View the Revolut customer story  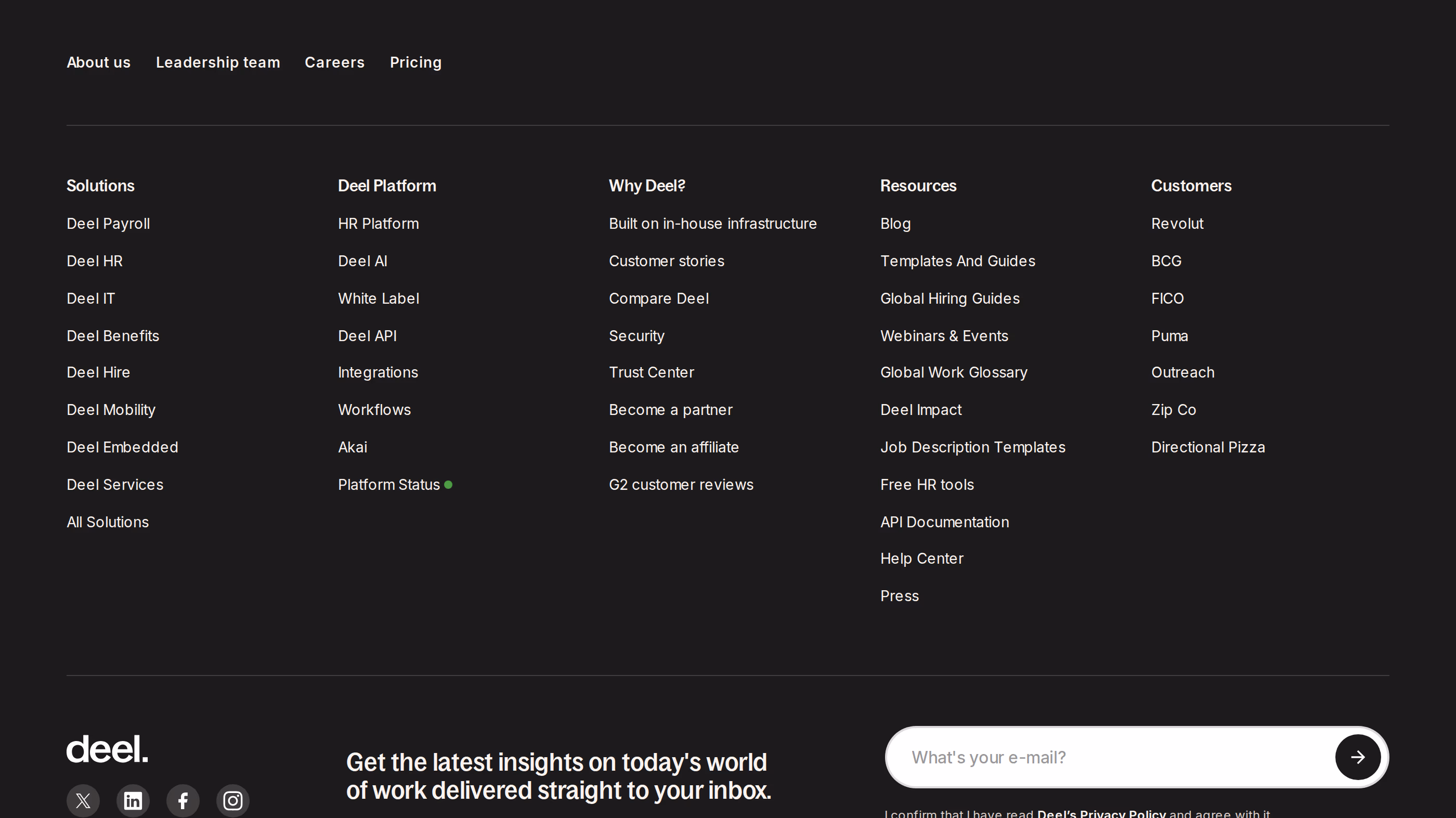tap(1177, 224)
